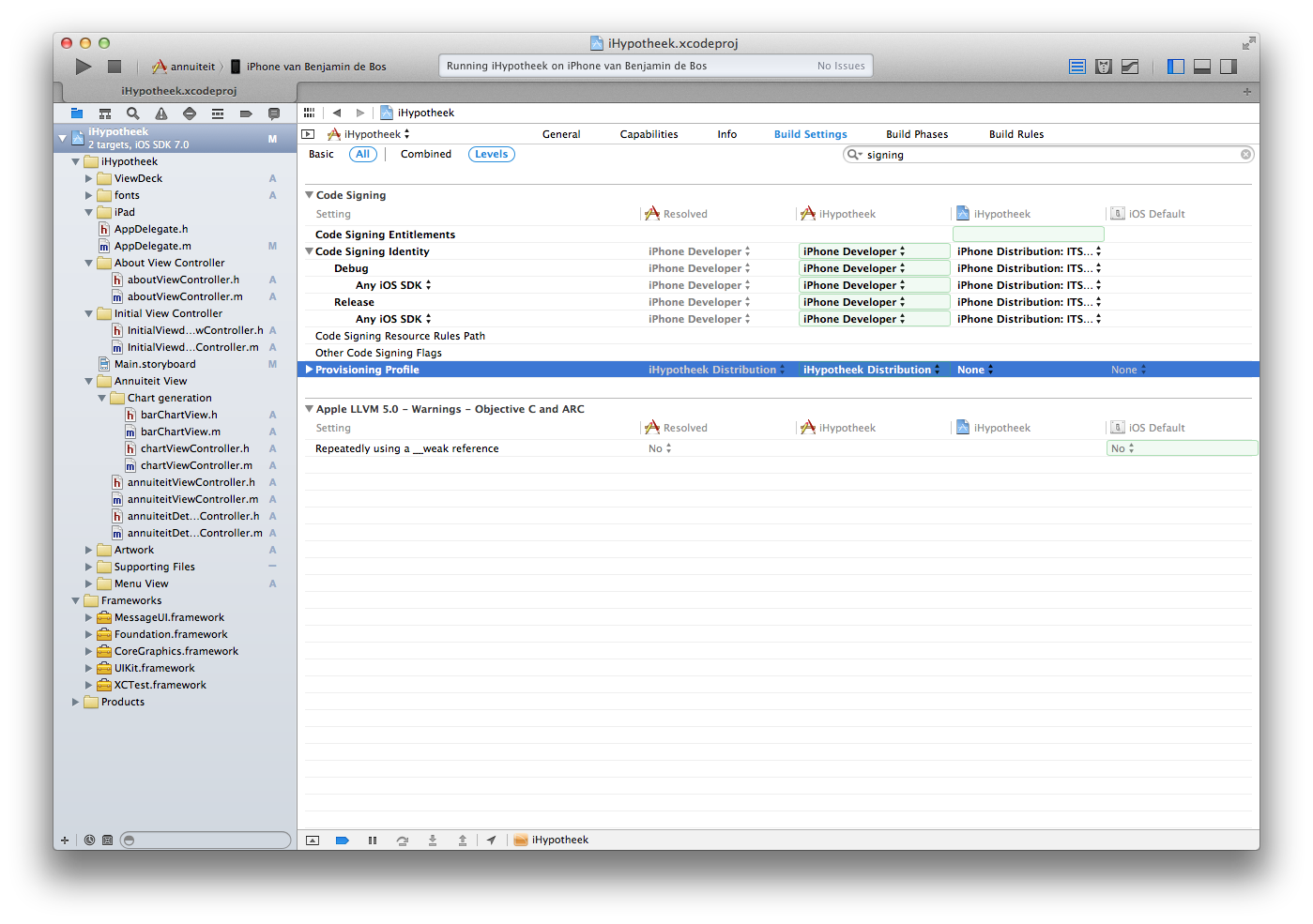This screenshot has height=924, width=1313.
Task: Open the debug navigator
Action: click(x=218, y=114)
